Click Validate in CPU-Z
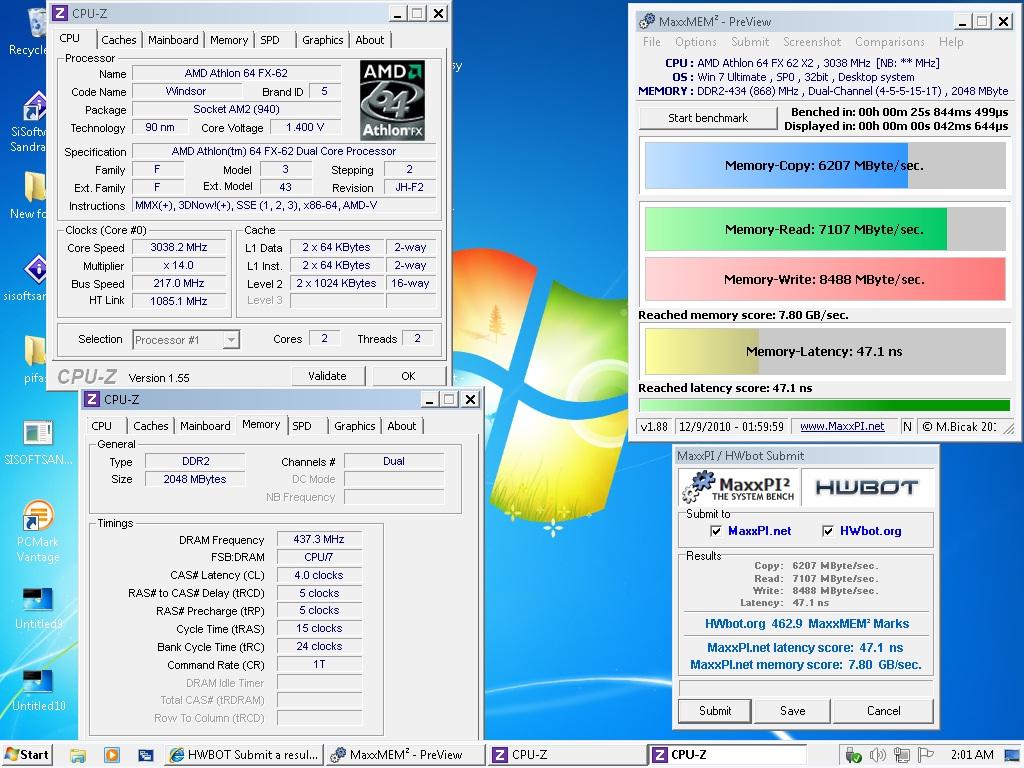This screenshot has height=768, width=1024. (x=327, y=376)
